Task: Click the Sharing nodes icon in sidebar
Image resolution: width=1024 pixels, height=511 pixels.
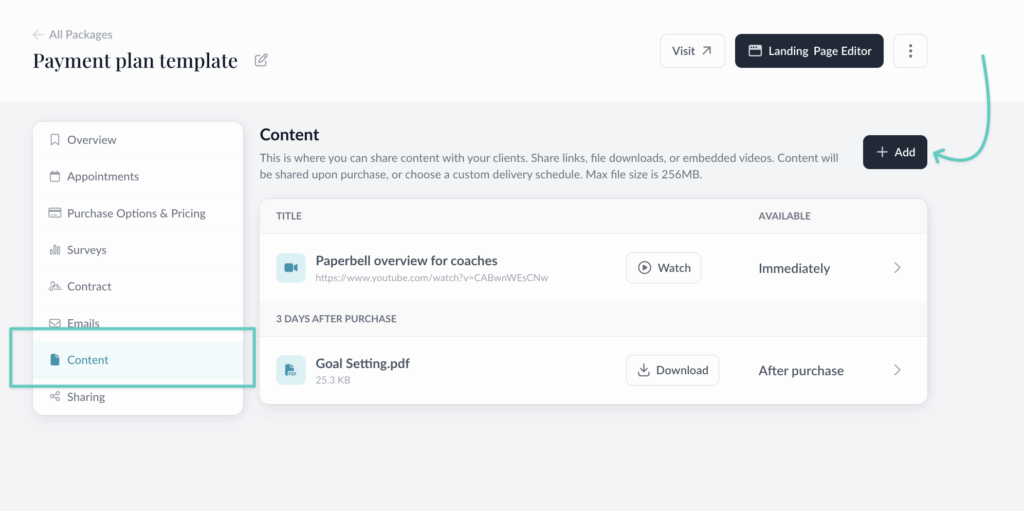Action: [x=55, y=397]
